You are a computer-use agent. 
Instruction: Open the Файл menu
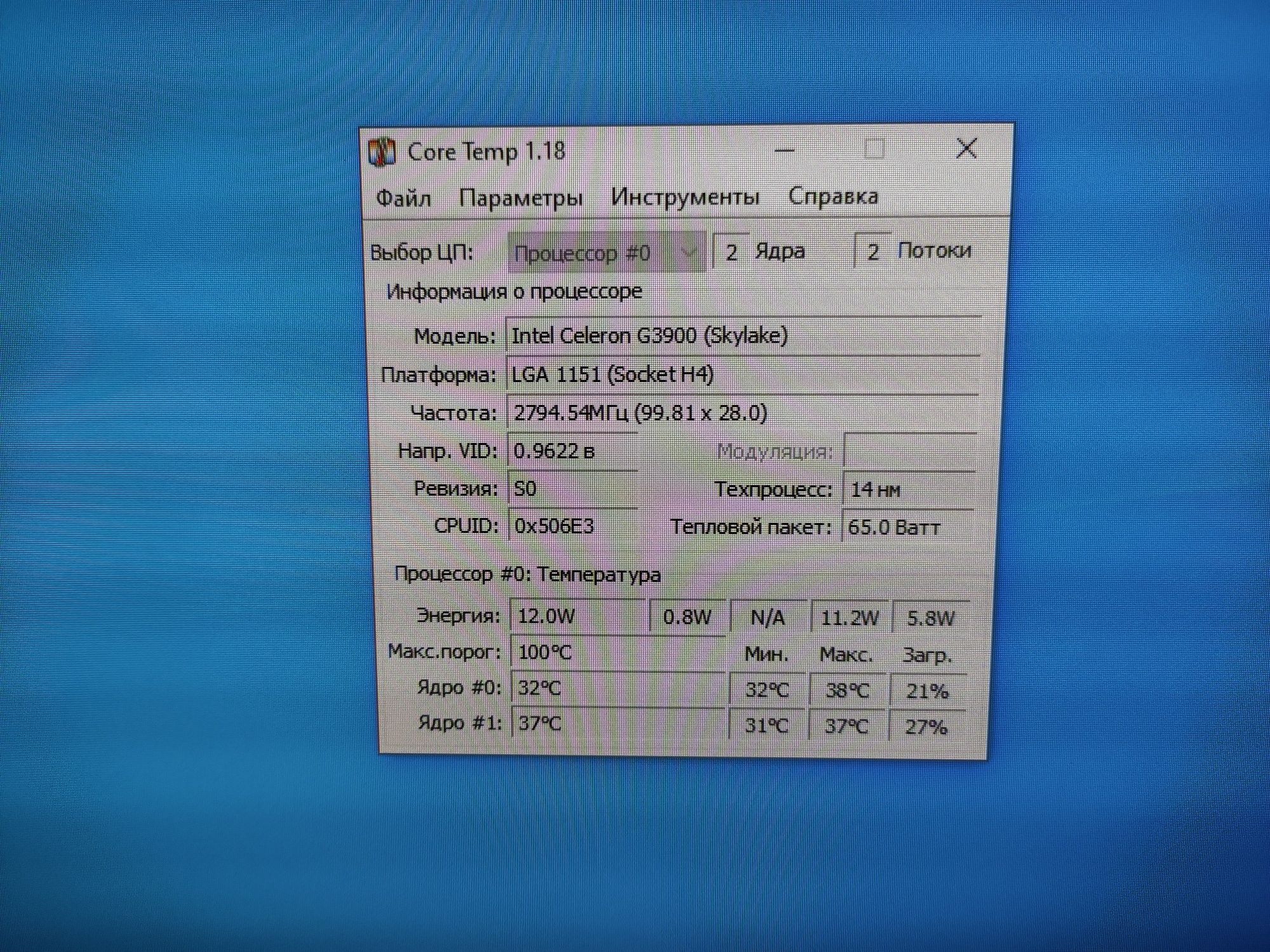pos(404,198)
